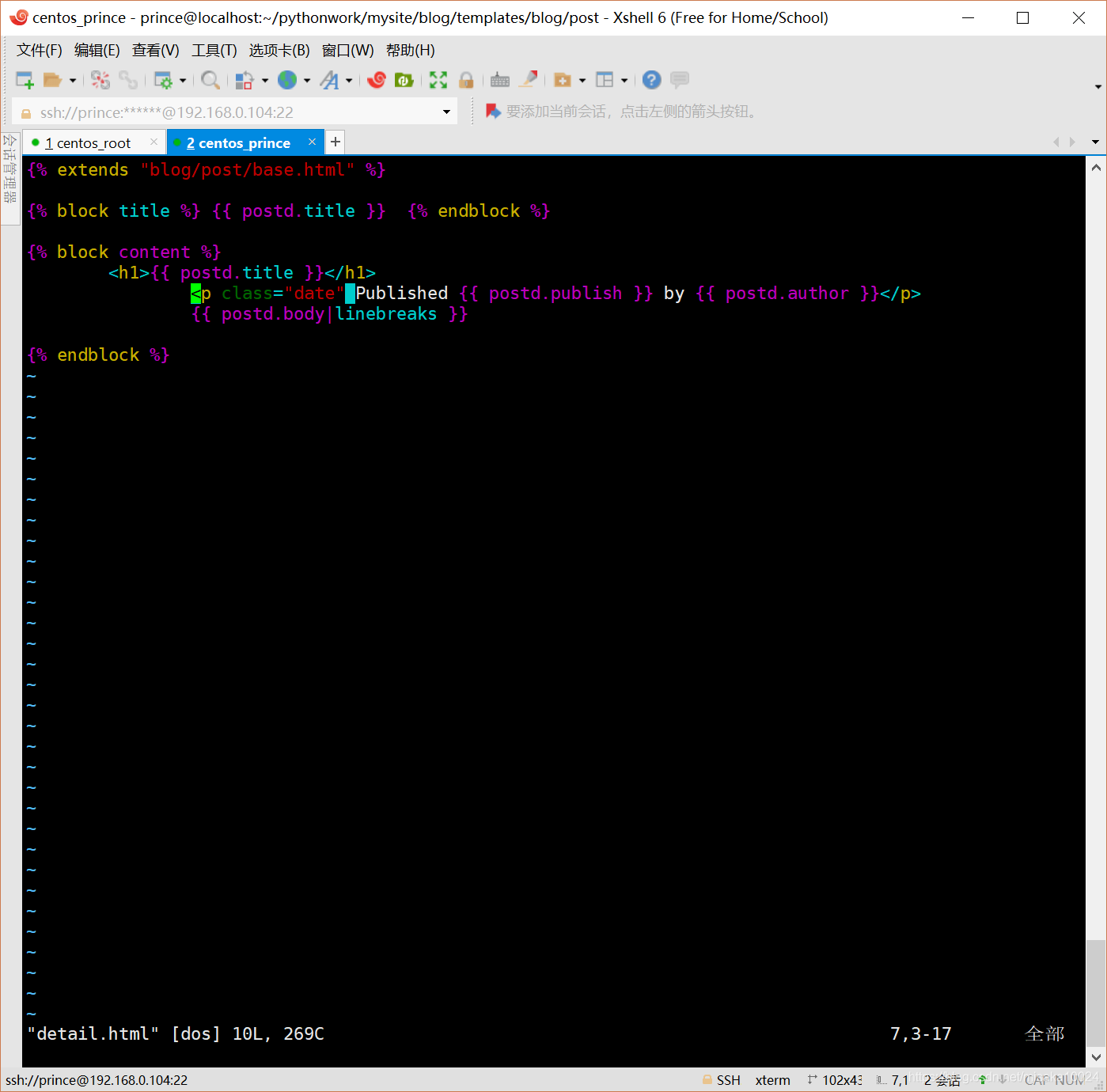Click the Open Session folder icon
The height and width of the screenshot is (1092, 1107).
pyautogui.click(x=52, y=80)
